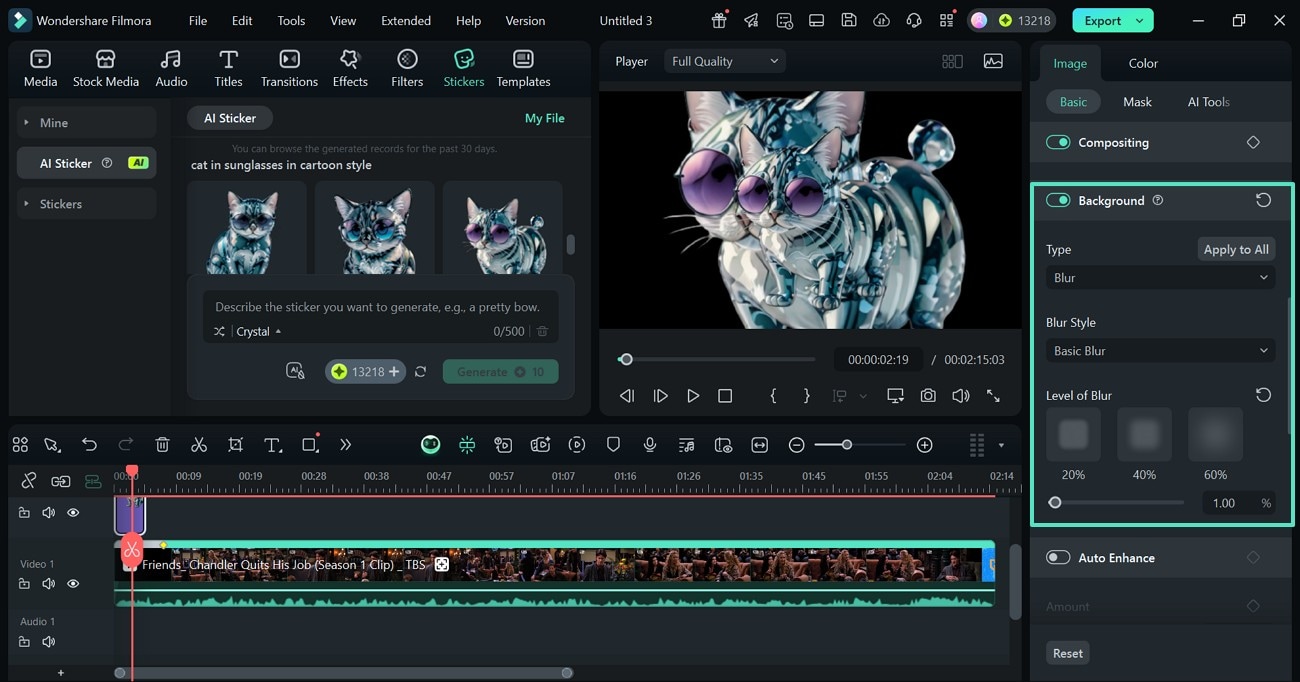1300x682 pixels.
Task: Click the voiceover microphone icon
Action: [x=650, y=445]
